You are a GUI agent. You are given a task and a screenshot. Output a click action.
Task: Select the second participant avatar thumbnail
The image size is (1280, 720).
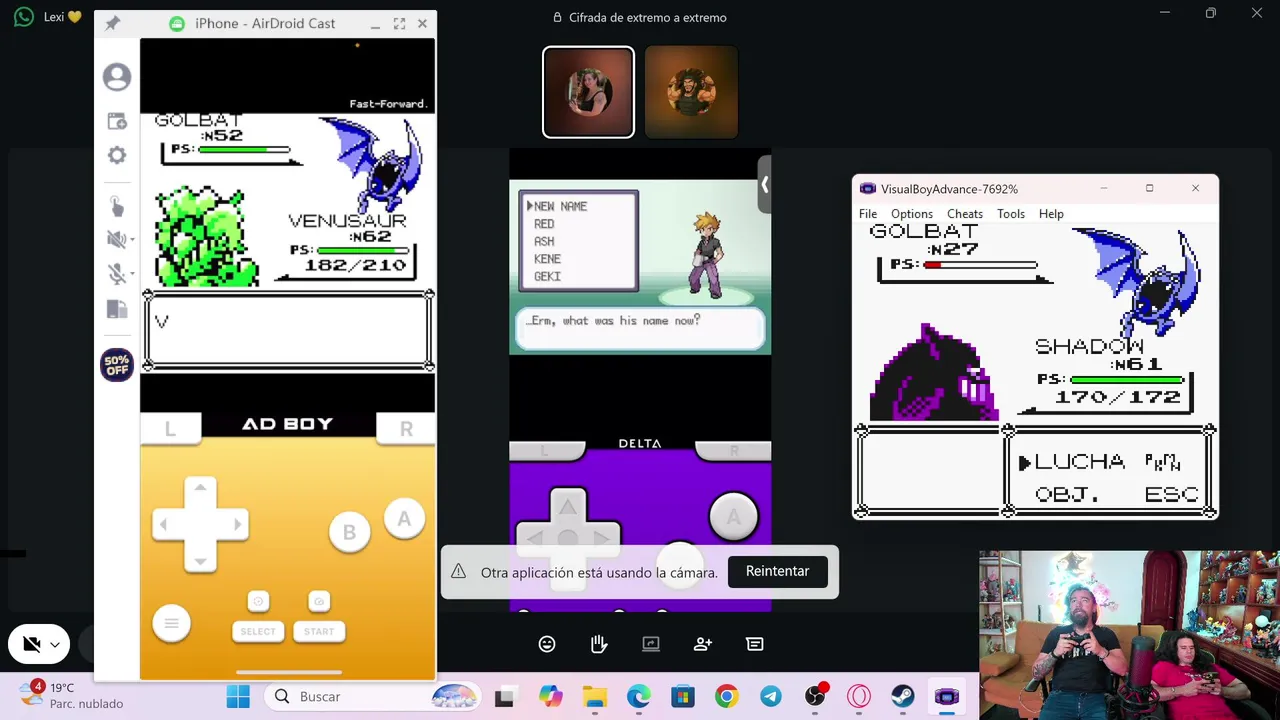[x=691, y=92]
